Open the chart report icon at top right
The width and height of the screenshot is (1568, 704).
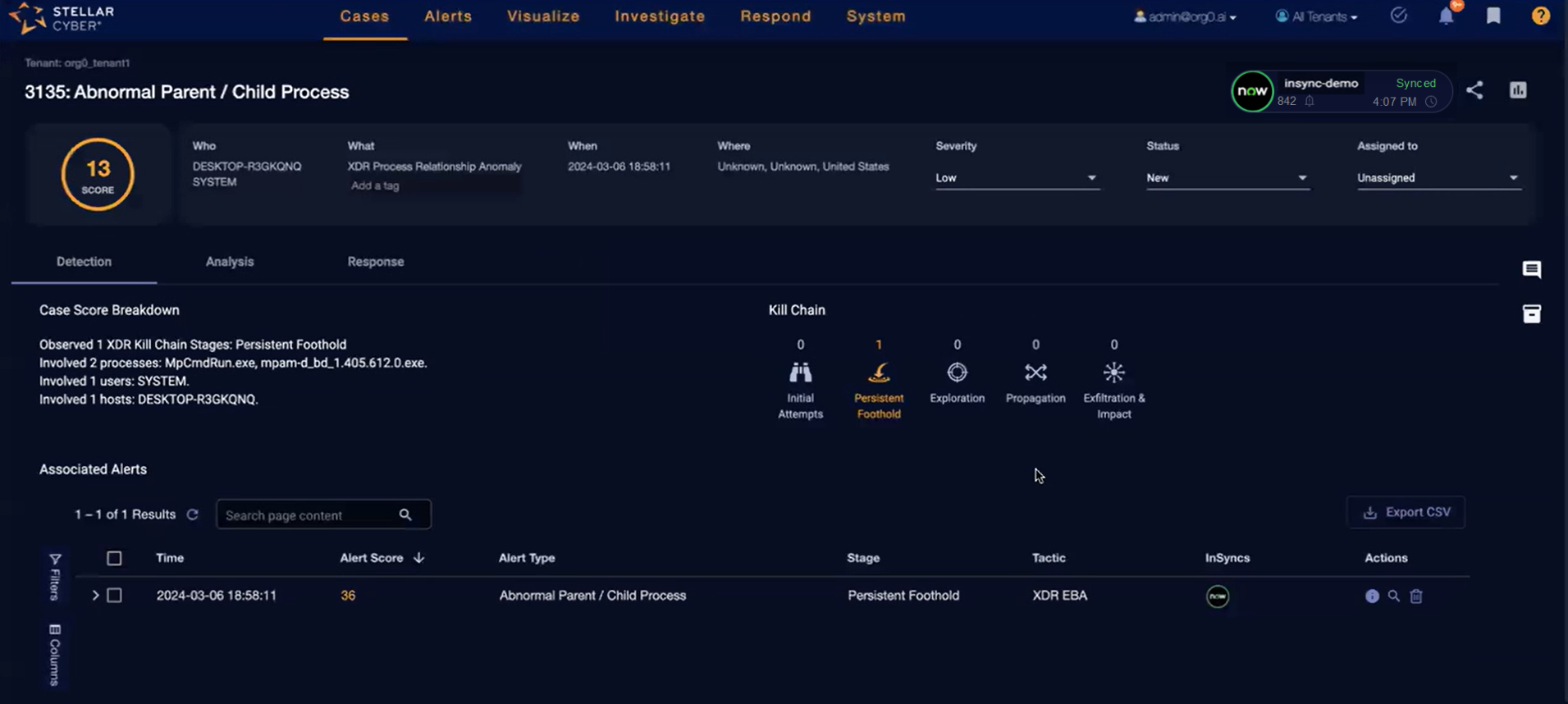[x=1518, y=90]
